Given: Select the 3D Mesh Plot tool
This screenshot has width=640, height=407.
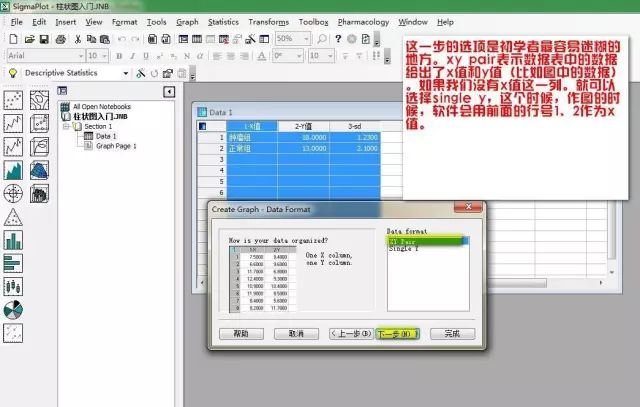Looking at the screenshot, I should (x=39, y=170).
